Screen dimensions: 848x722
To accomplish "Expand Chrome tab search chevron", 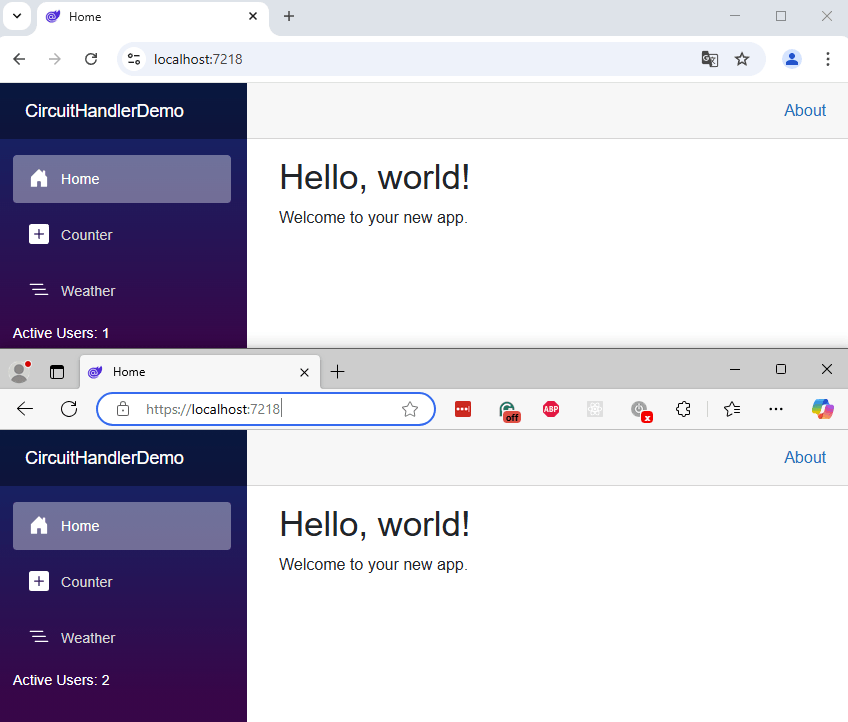I will click(17, 16).
